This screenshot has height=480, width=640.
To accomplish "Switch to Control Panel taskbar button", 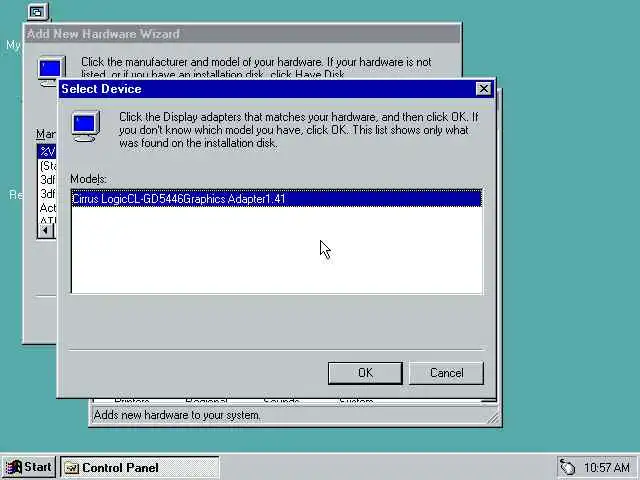I will coord(140,467).
